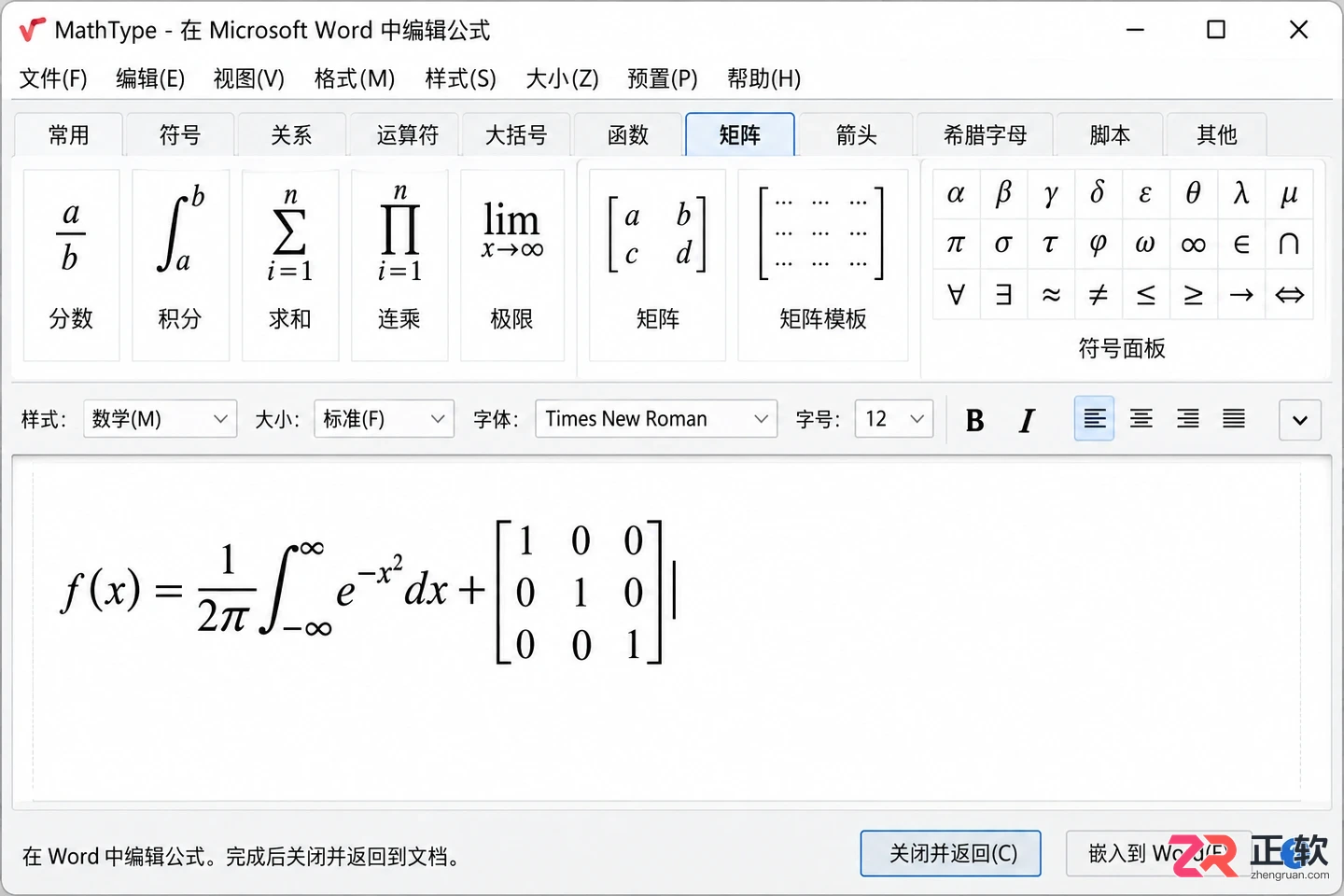Insert the lambda symbol λ

[x=1241, y=193]
